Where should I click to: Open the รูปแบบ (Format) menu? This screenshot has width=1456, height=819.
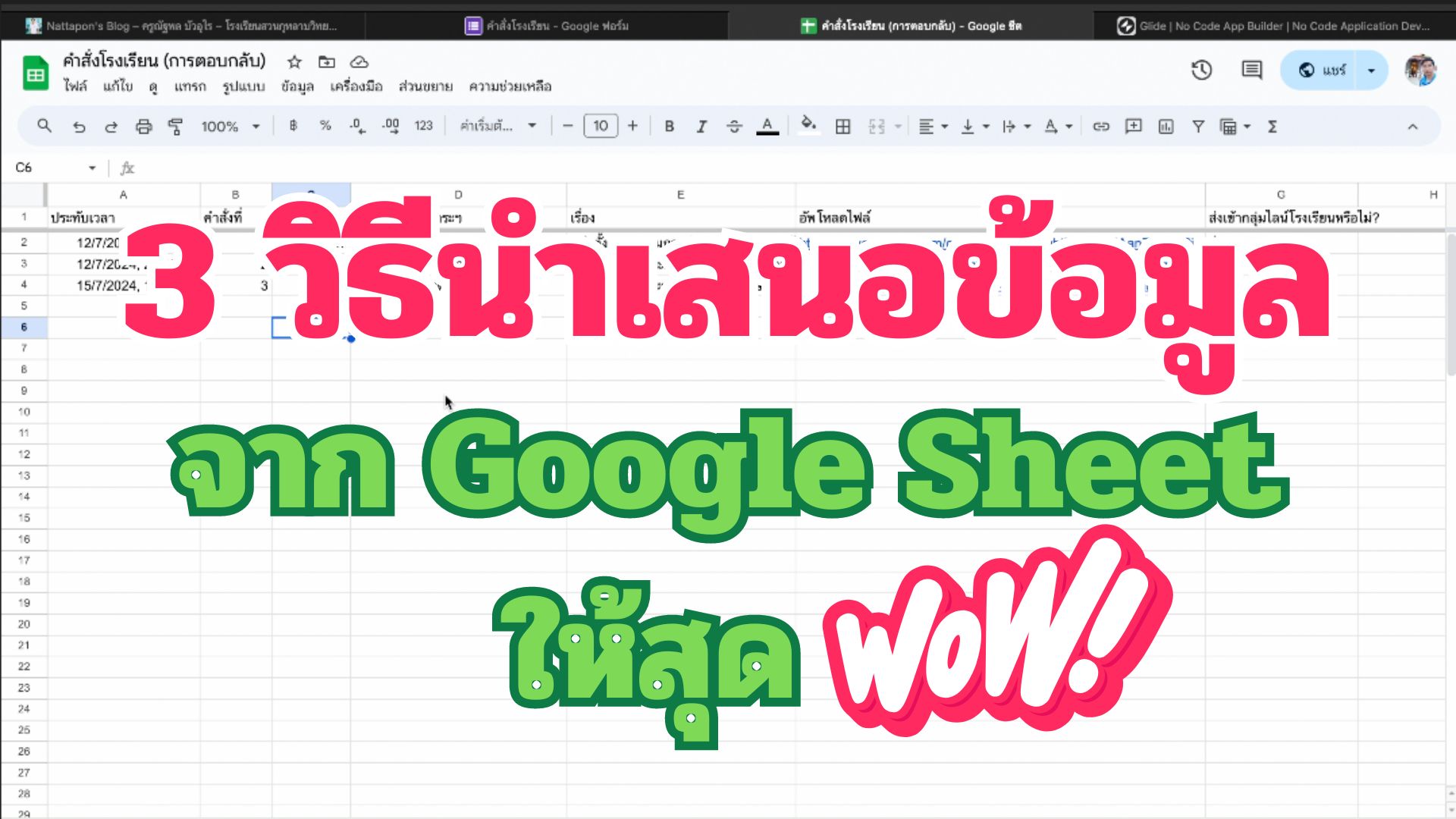243,86
